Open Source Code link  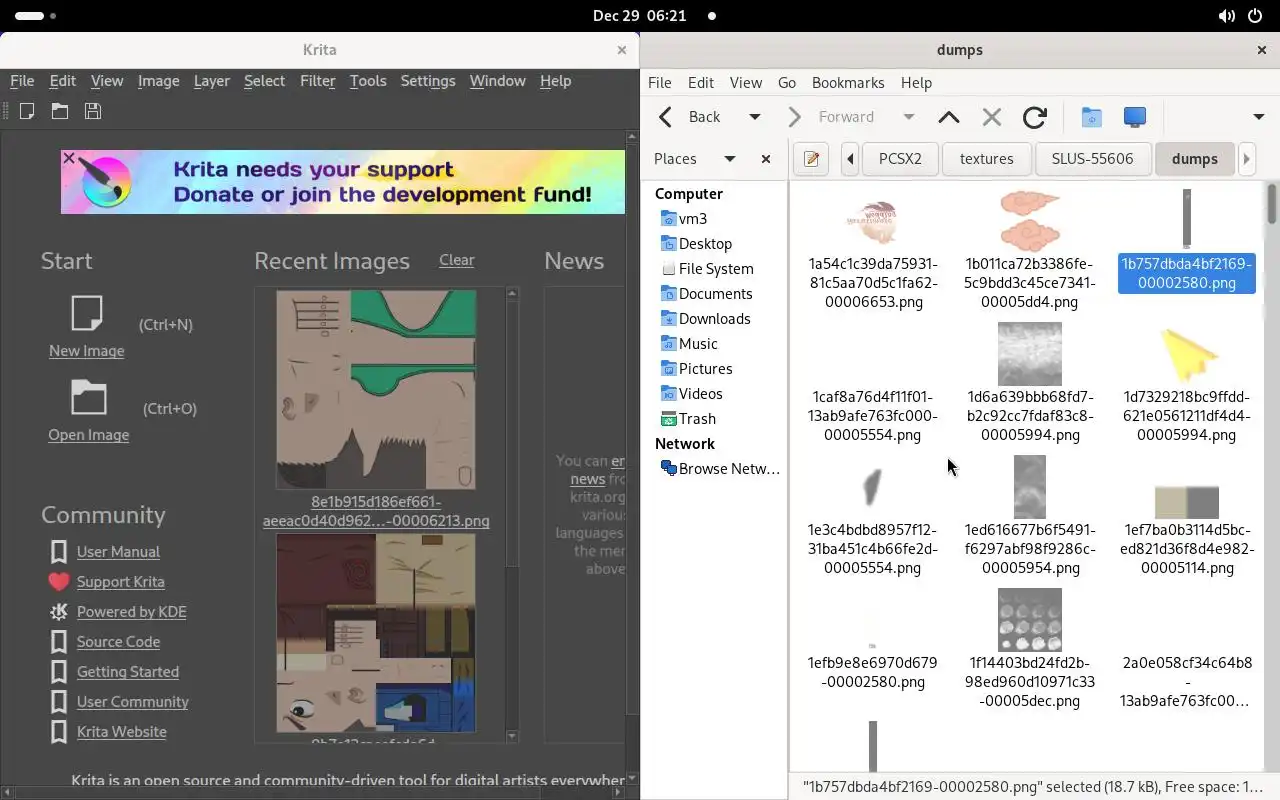click(118, 642)
